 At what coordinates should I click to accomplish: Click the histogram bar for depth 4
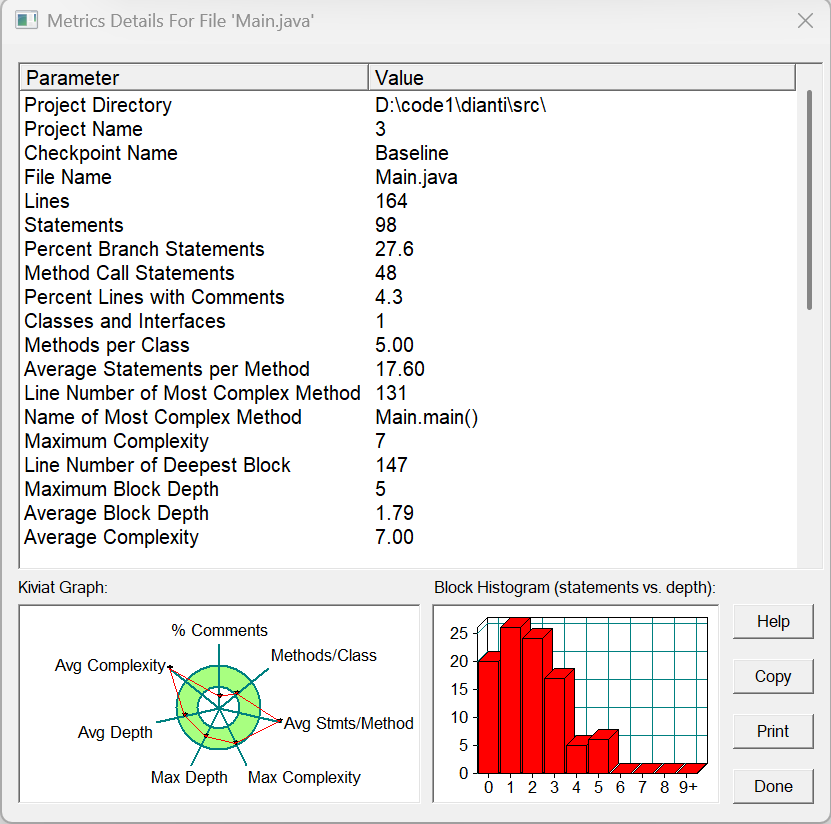tap(576, 759)
